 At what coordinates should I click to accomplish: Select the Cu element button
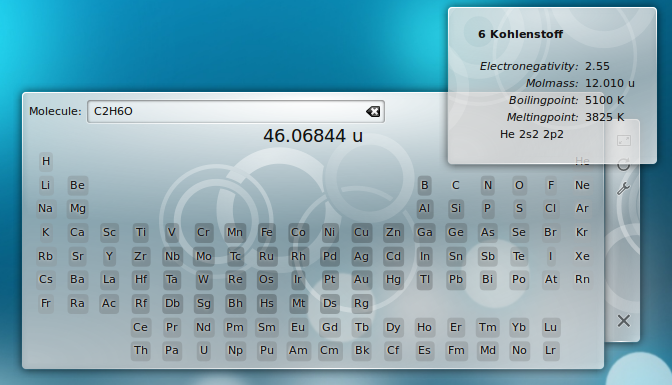[361, 232]
